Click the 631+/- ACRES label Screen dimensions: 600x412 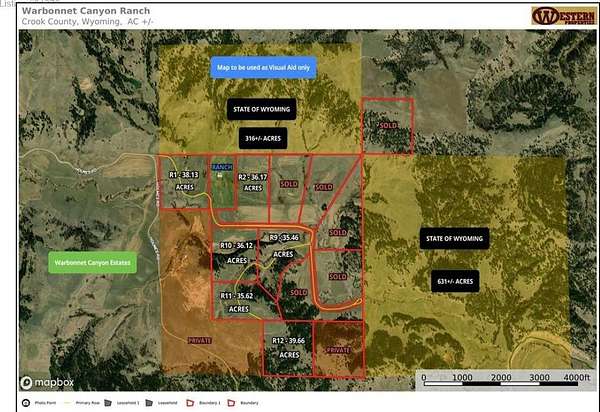(x=454, y=281)
